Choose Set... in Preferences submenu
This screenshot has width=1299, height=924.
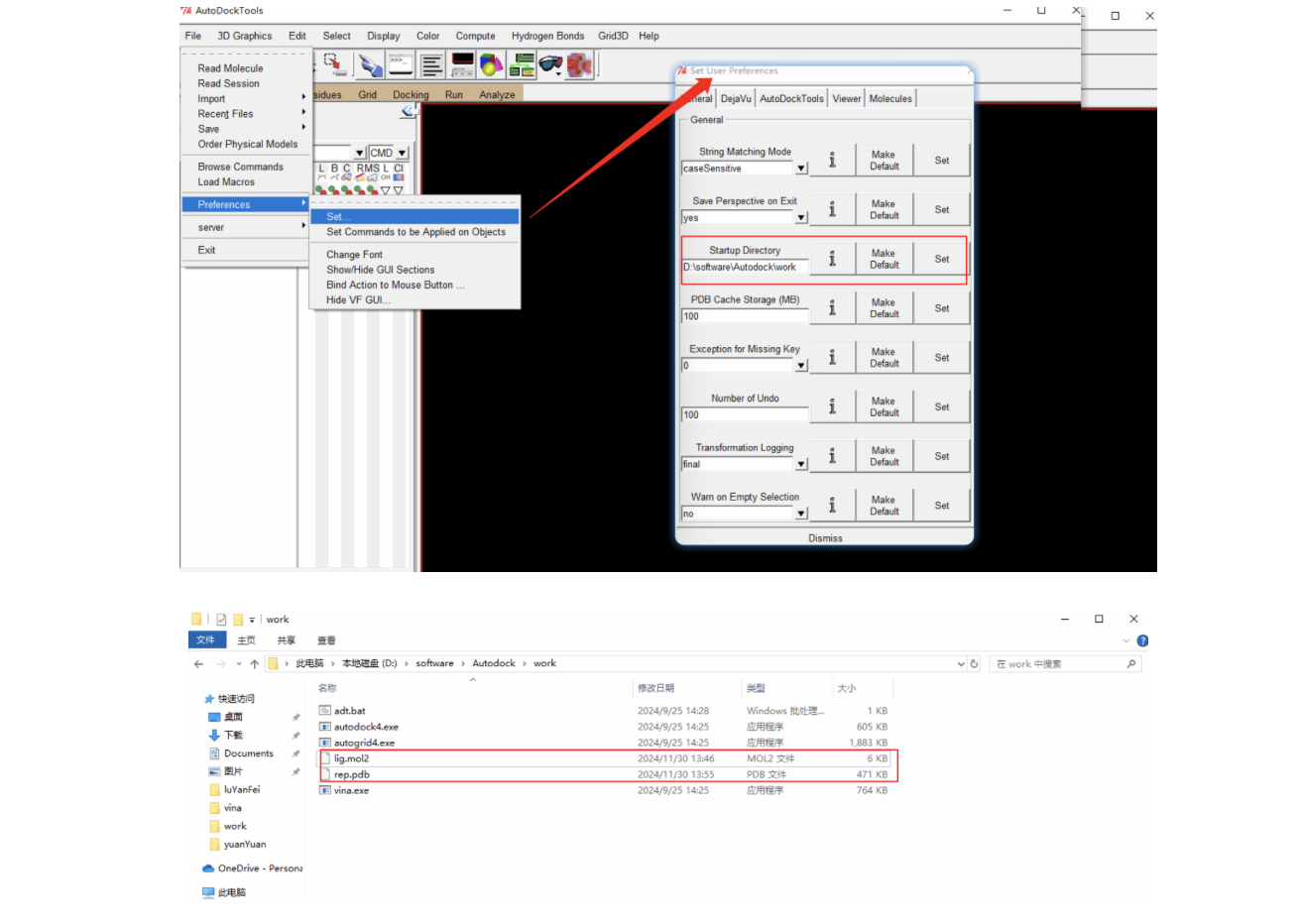414,216
